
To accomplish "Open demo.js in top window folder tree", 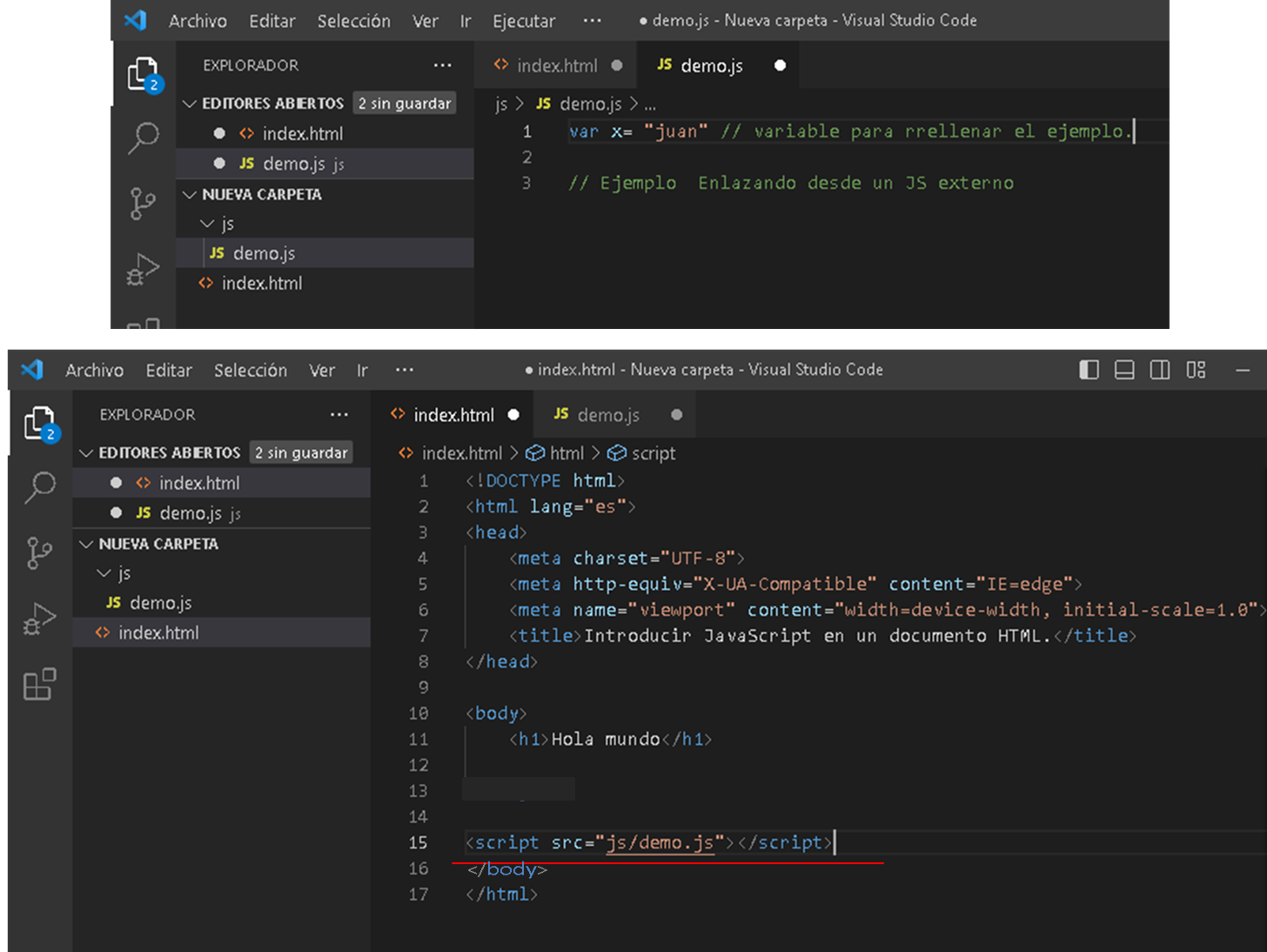I will pos(325,253).
